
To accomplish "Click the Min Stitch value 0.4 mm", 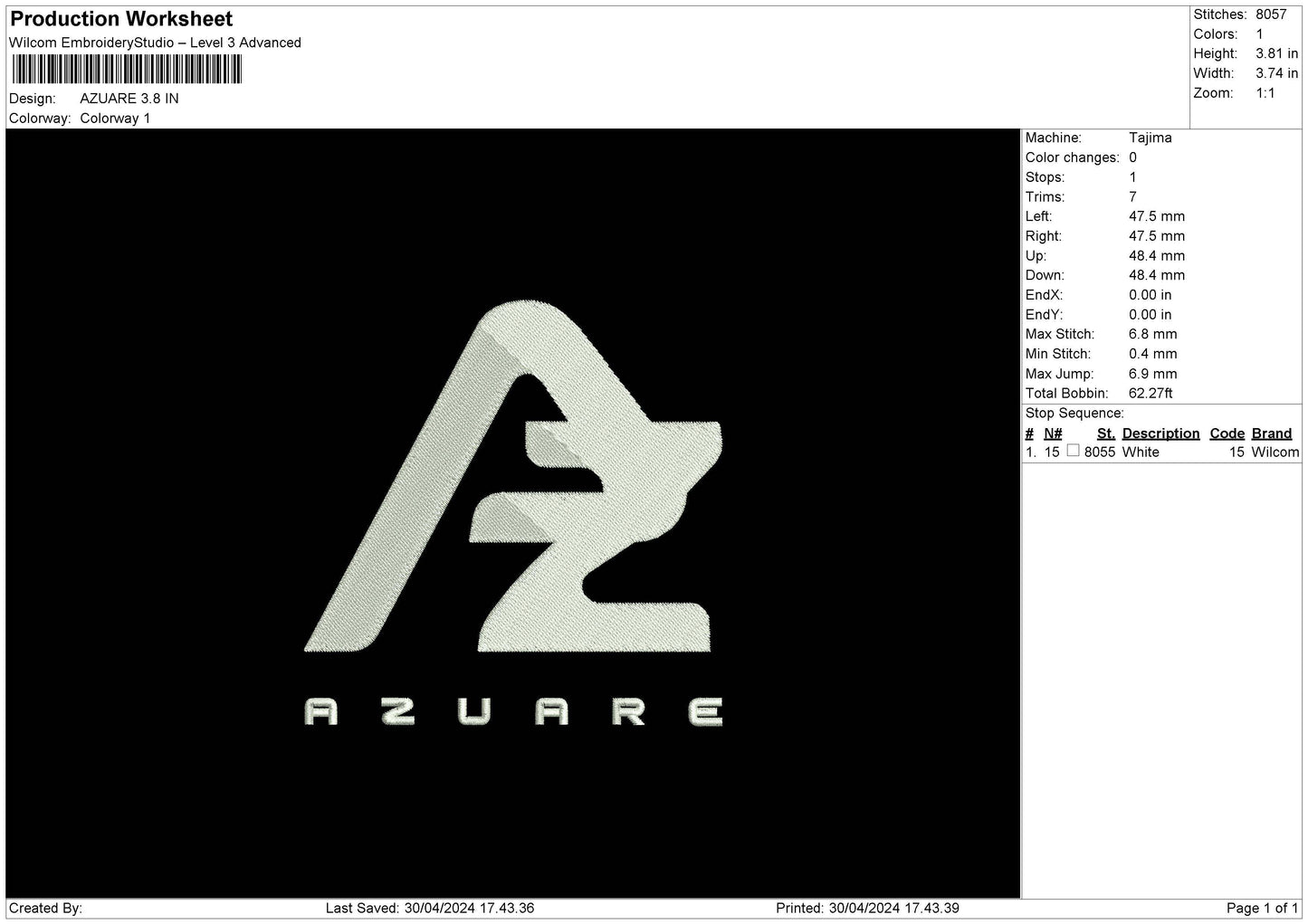I will pyautogui.click(x=1153, y=354).
